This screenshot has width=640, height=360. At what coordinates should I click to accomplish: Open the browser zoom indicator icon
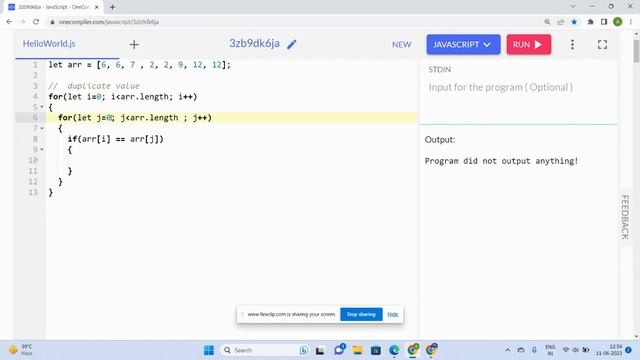tap(547, 22)
